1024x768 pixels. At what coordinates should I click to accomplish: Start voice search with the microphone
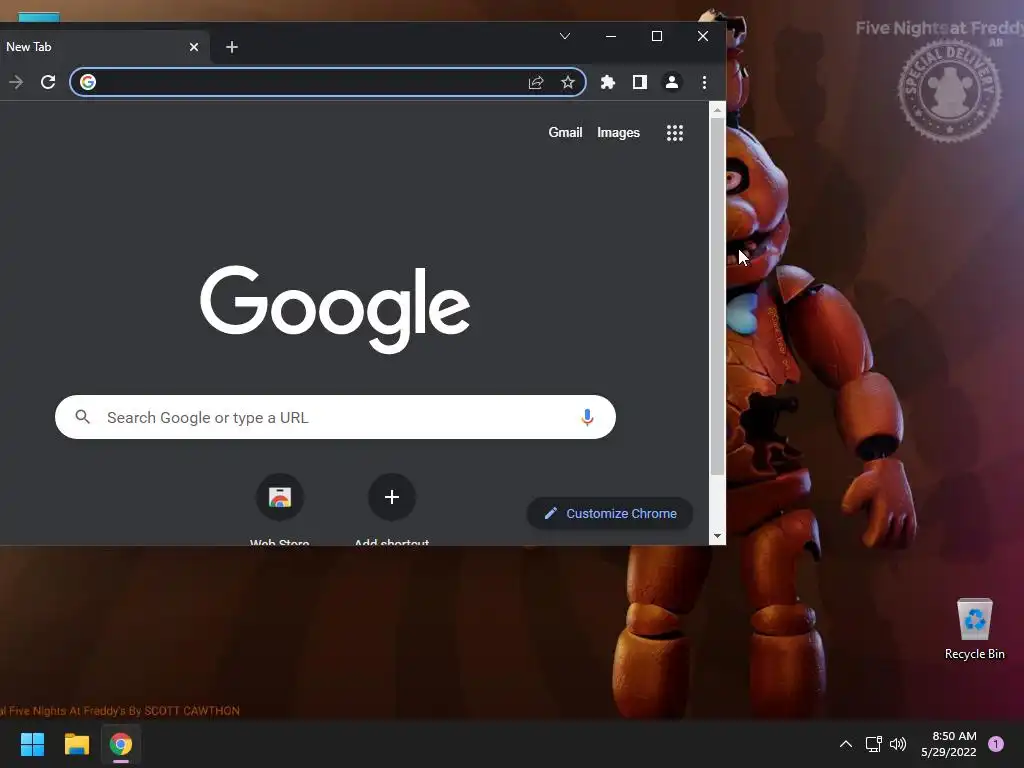tap(587, 417)
